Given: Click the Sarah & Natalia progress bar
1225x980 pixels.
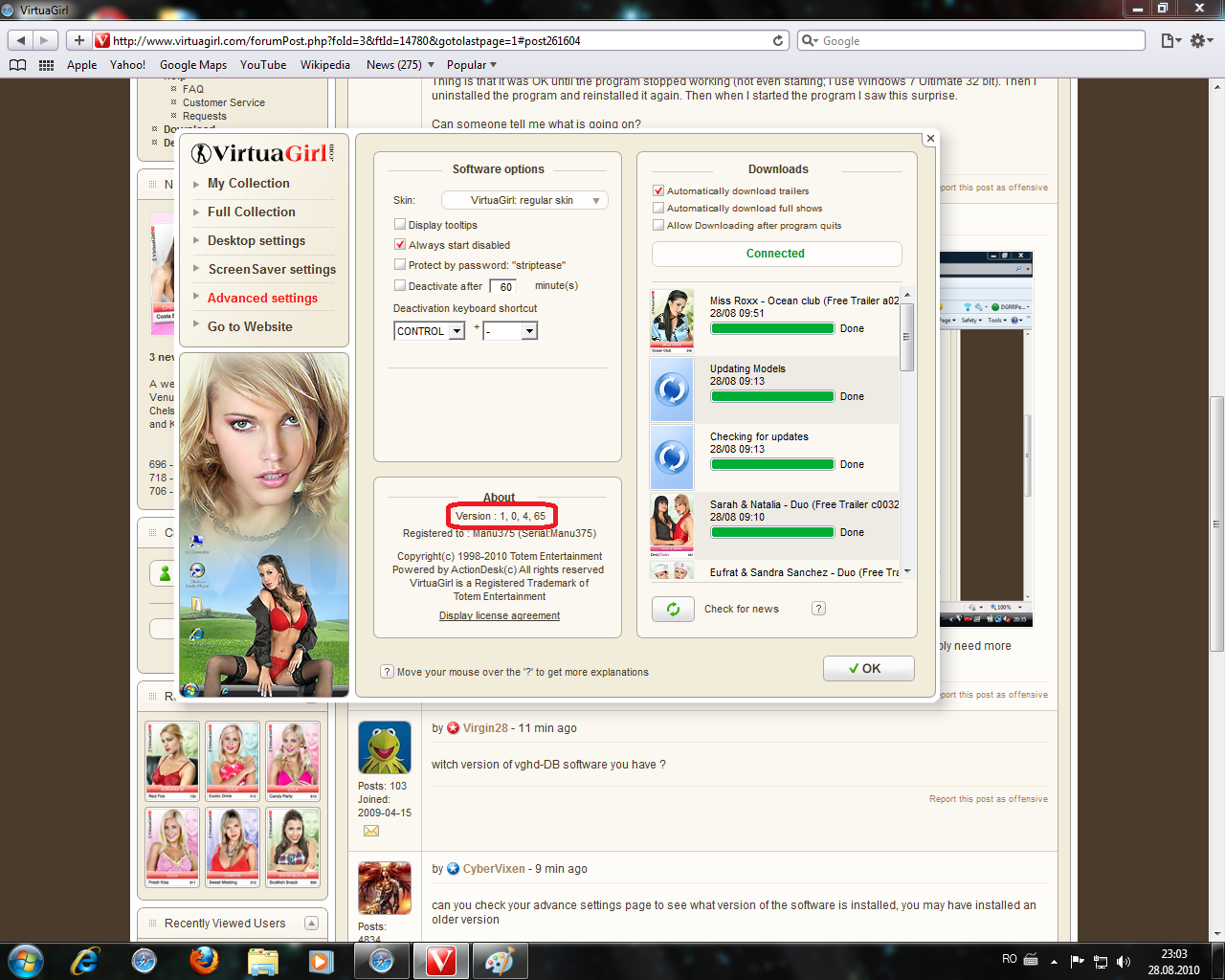Looking at the screenshot, I should tap(772, 532).
